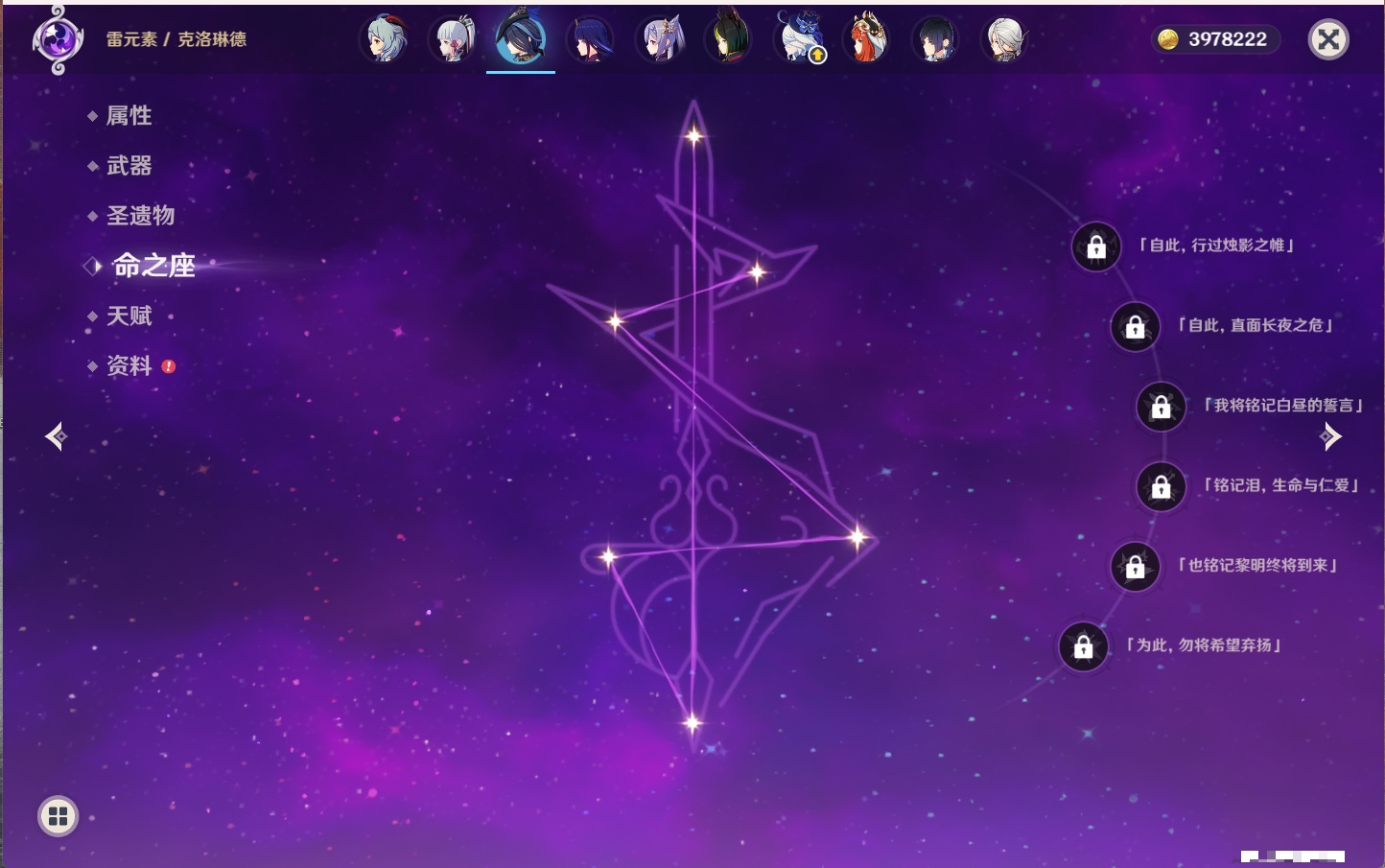Open the 属性 attributes tab
Image resolution: width=1385 pixels, height=868 pixels.
pyautogui.click(x=129, y=116)
